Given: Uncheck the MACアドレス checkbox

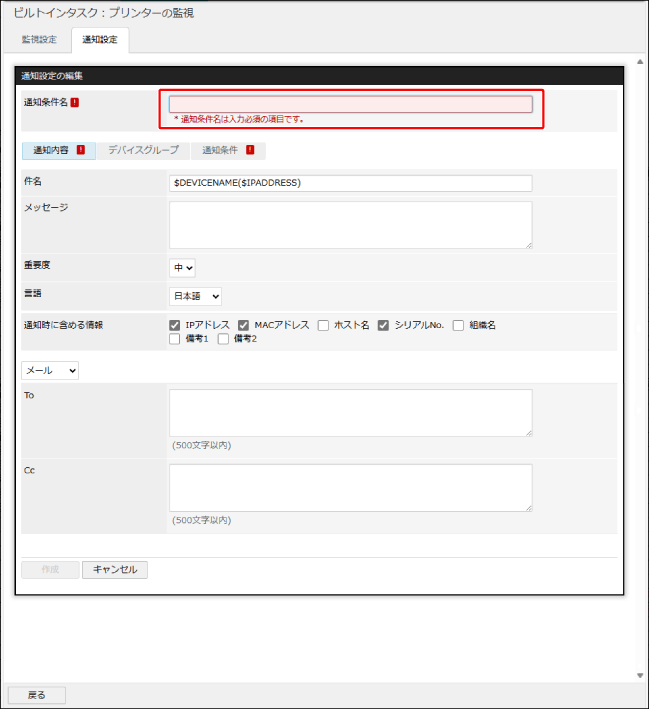Looking at the screenshot, I should (x=244, y=325).
